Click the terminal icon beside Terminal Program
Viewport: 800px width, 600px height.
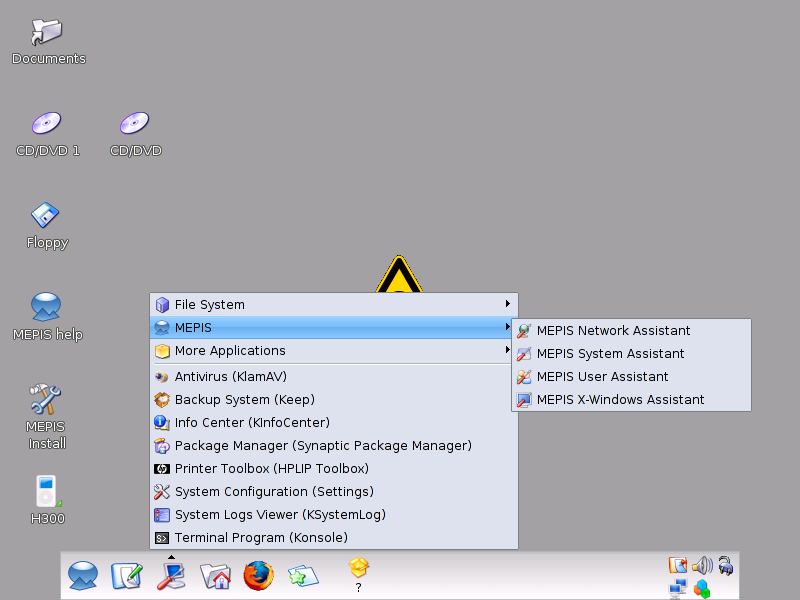[x=162, y=538]
